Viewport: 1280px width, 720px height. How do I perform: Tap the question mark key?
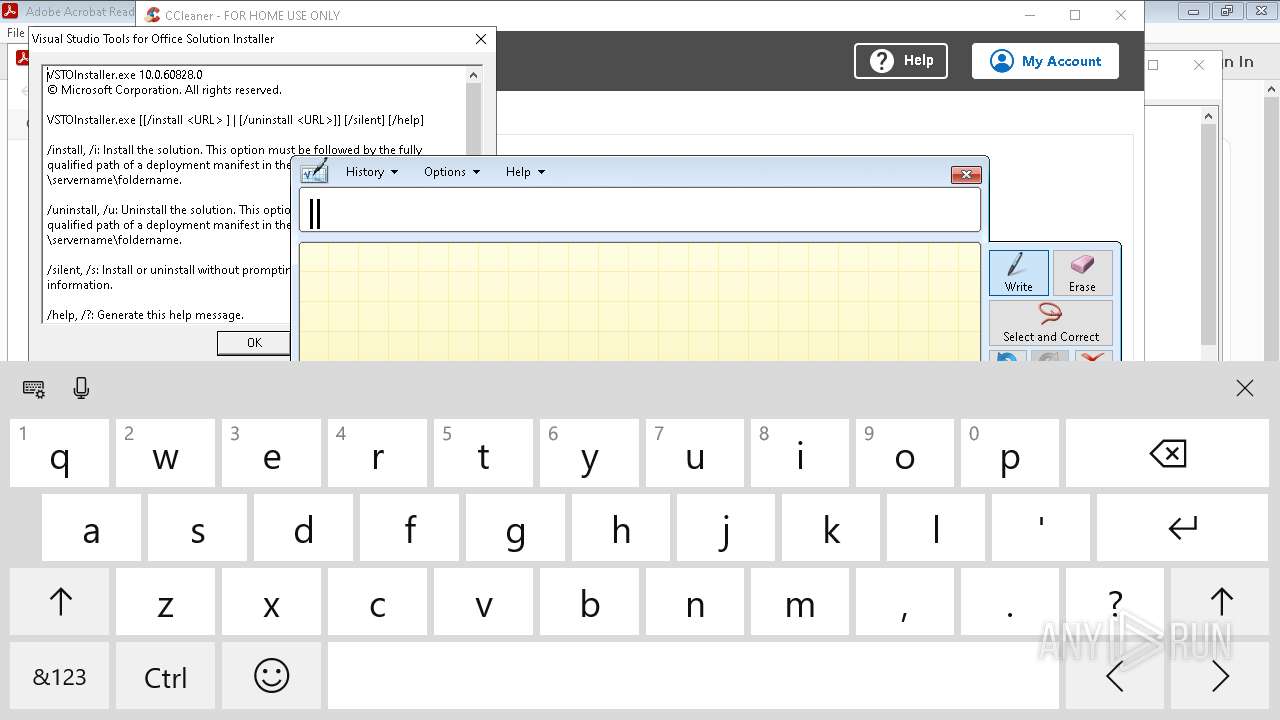point(1115,602)
